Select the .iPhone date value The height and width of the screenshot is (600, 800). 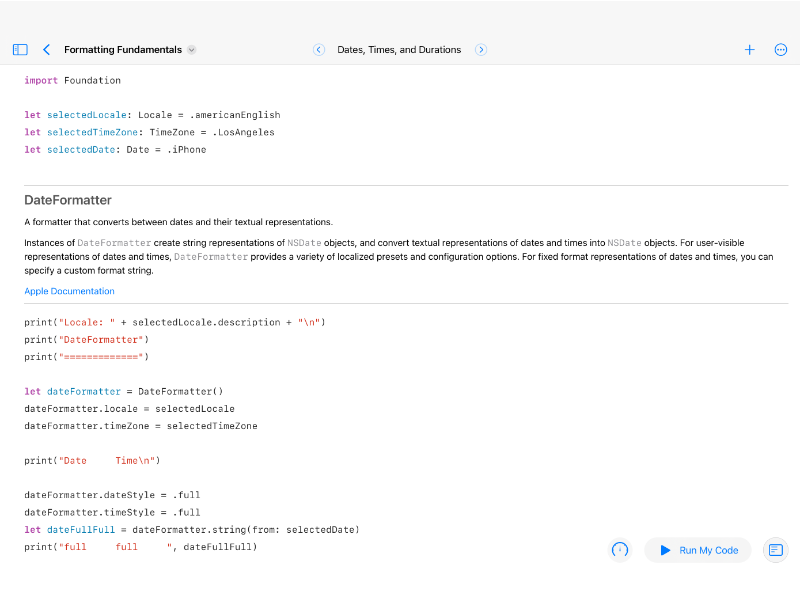click(187, 150)
